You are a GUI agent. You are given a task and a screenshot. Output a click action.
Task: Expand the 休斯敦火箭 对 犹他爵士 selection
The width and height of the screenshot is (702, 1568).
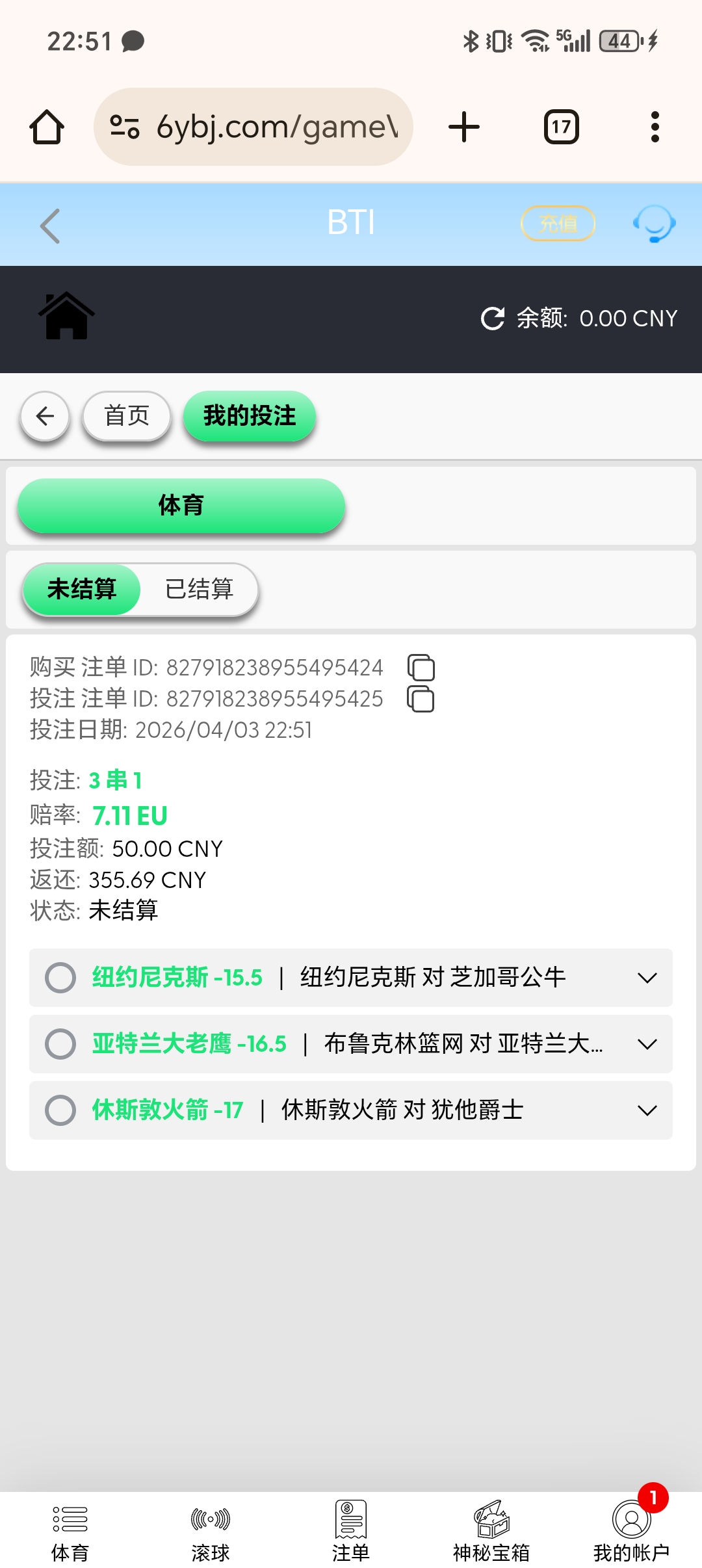(647, 1110)
